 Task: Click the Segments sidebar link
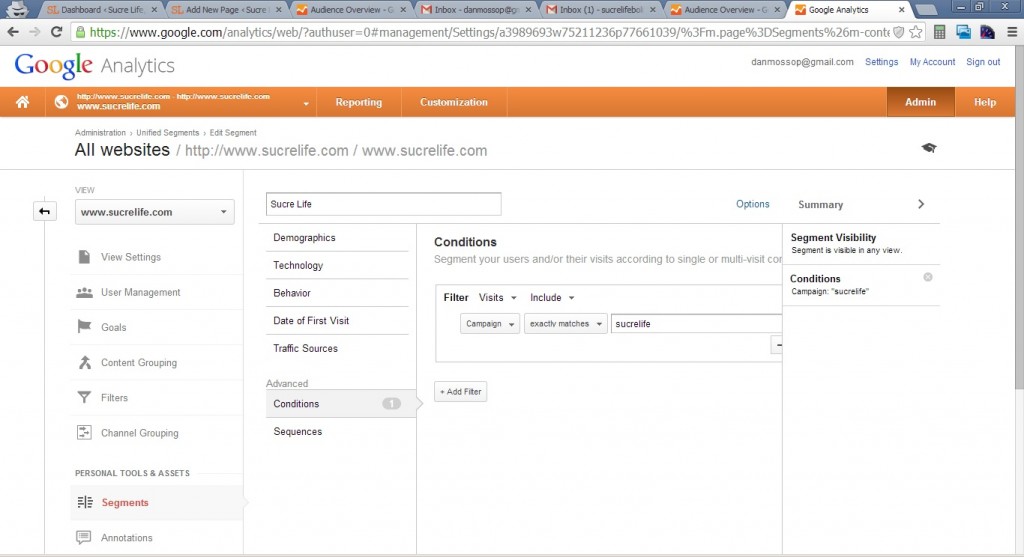click(125, 503)
